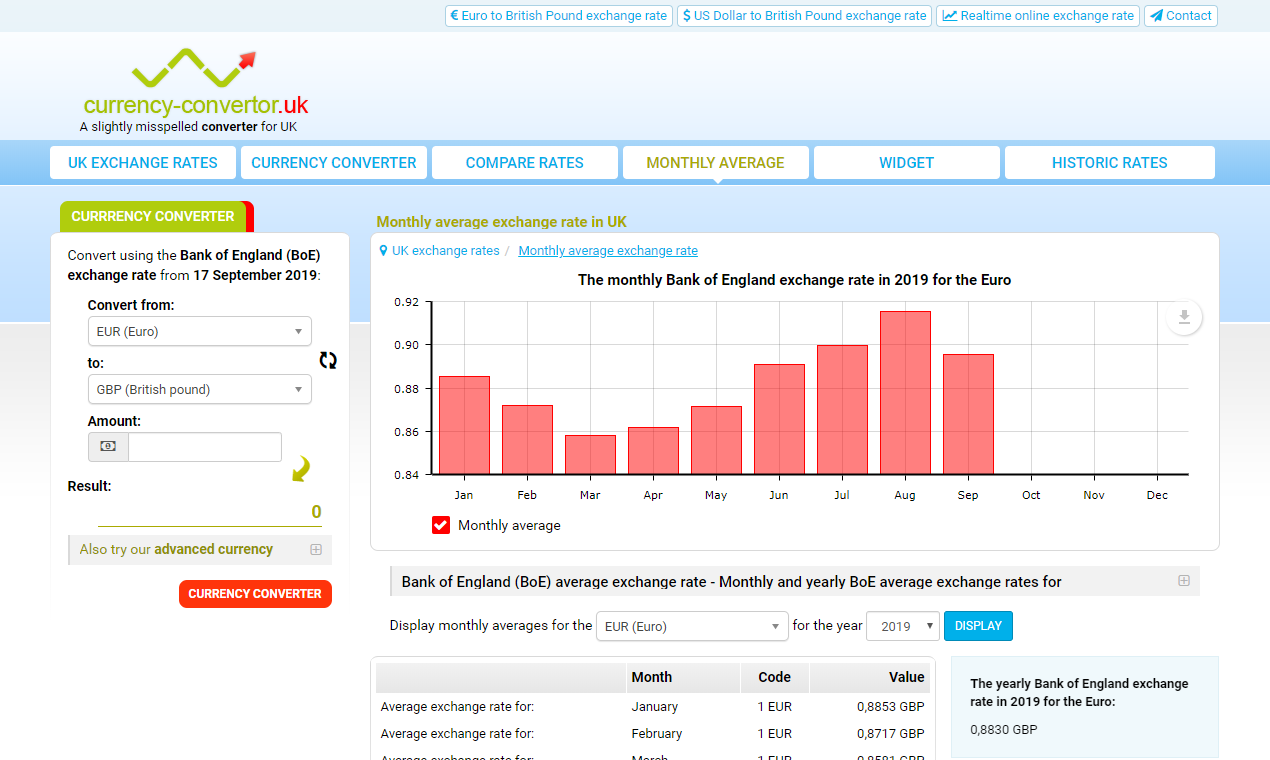Uncheck the Monthly average checkbox
Image resolution: width=1270 pixels, height=760 pixels.
(440, 524)
